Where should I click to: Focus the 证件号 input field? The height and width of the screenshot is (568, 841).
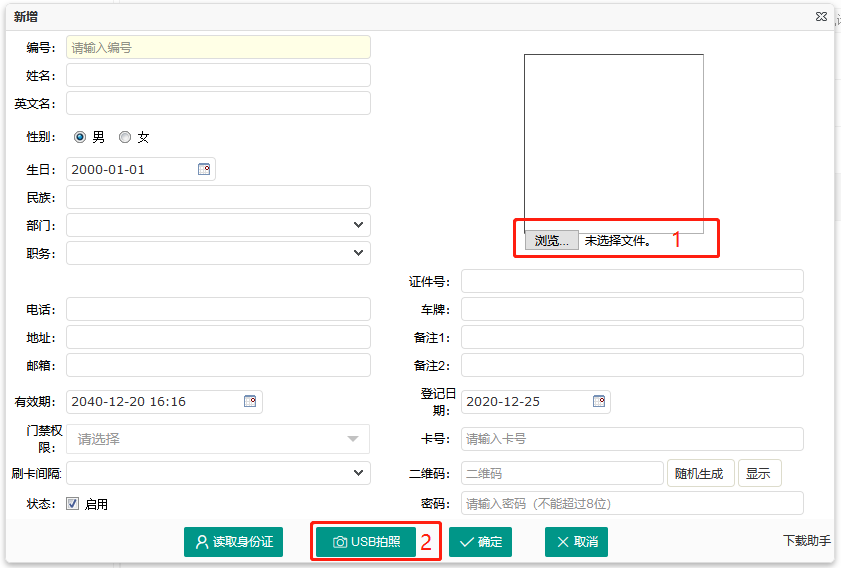tap(632, 281)
